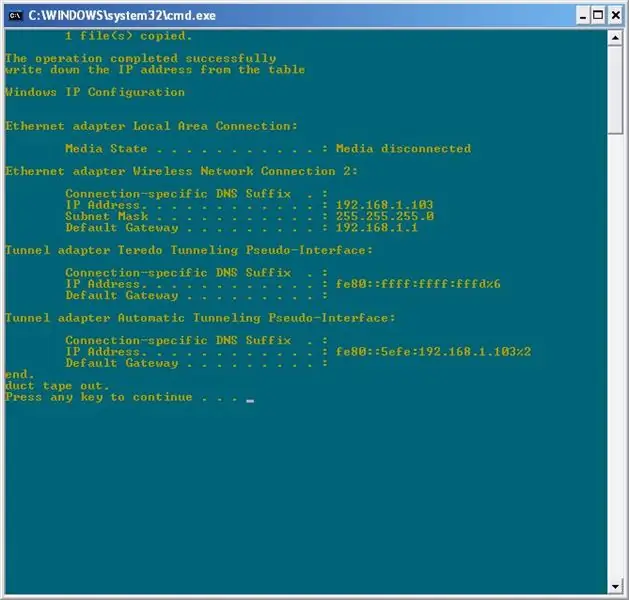Click the 'Subnet Mask' label
629x600 pixels.
pos(106,216)
